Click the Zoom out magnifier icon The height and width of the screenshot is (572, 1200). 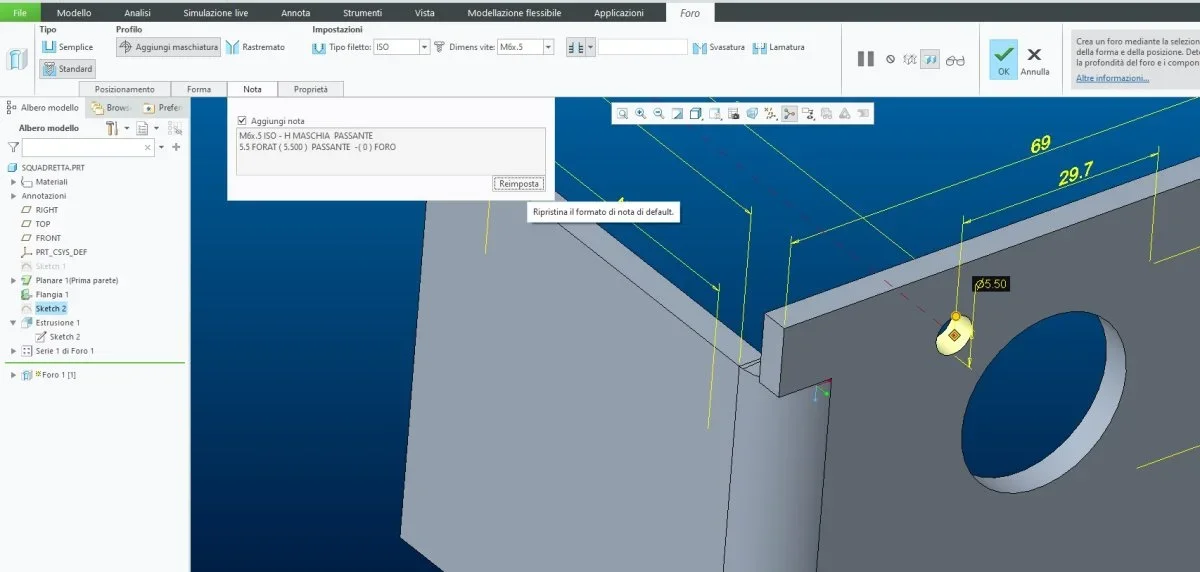(x=659, y=114)
